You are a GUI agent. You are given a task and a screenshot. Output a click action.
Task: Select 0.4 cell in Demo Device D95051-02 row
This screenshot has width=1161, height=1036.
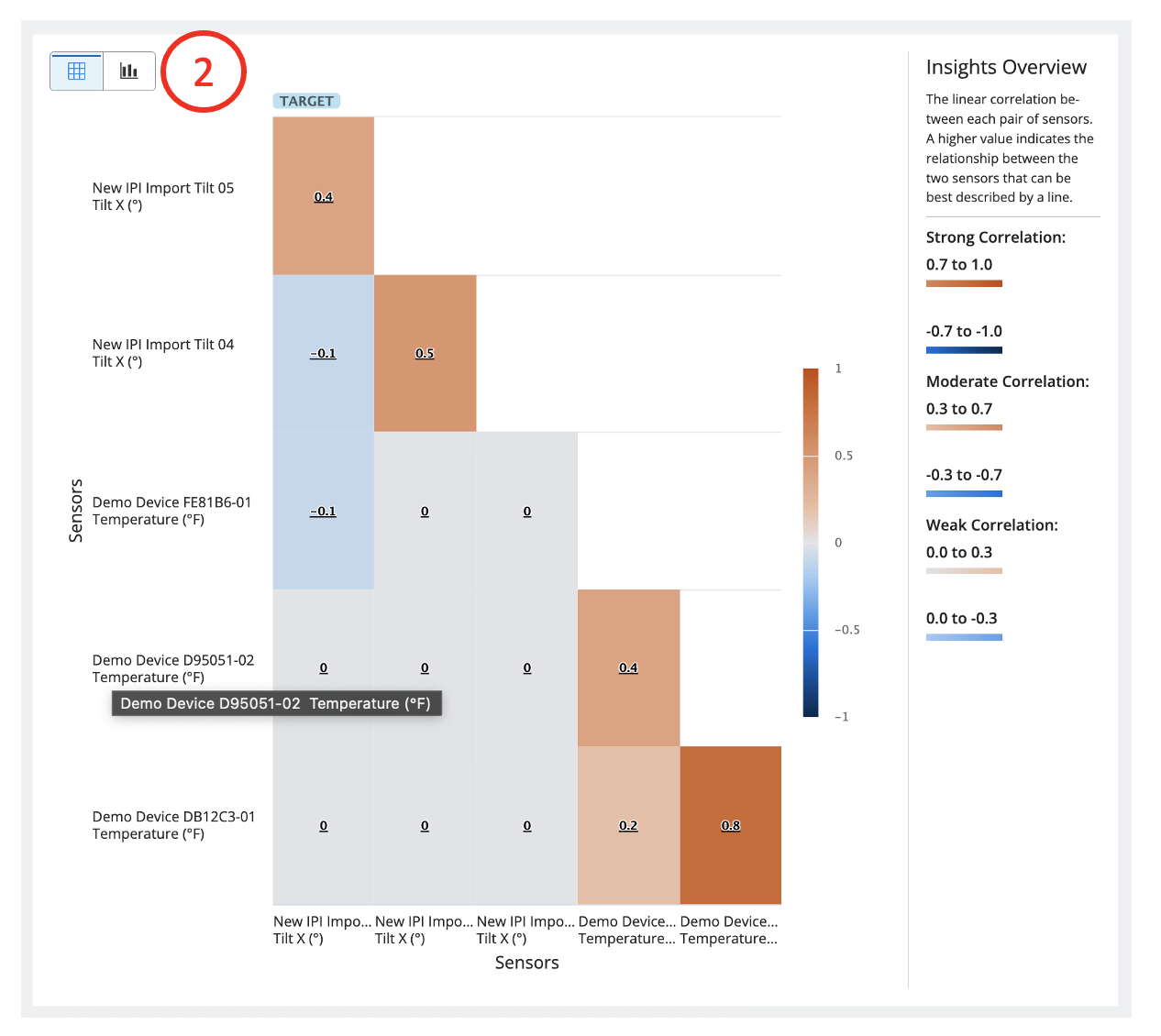point(628,667)
